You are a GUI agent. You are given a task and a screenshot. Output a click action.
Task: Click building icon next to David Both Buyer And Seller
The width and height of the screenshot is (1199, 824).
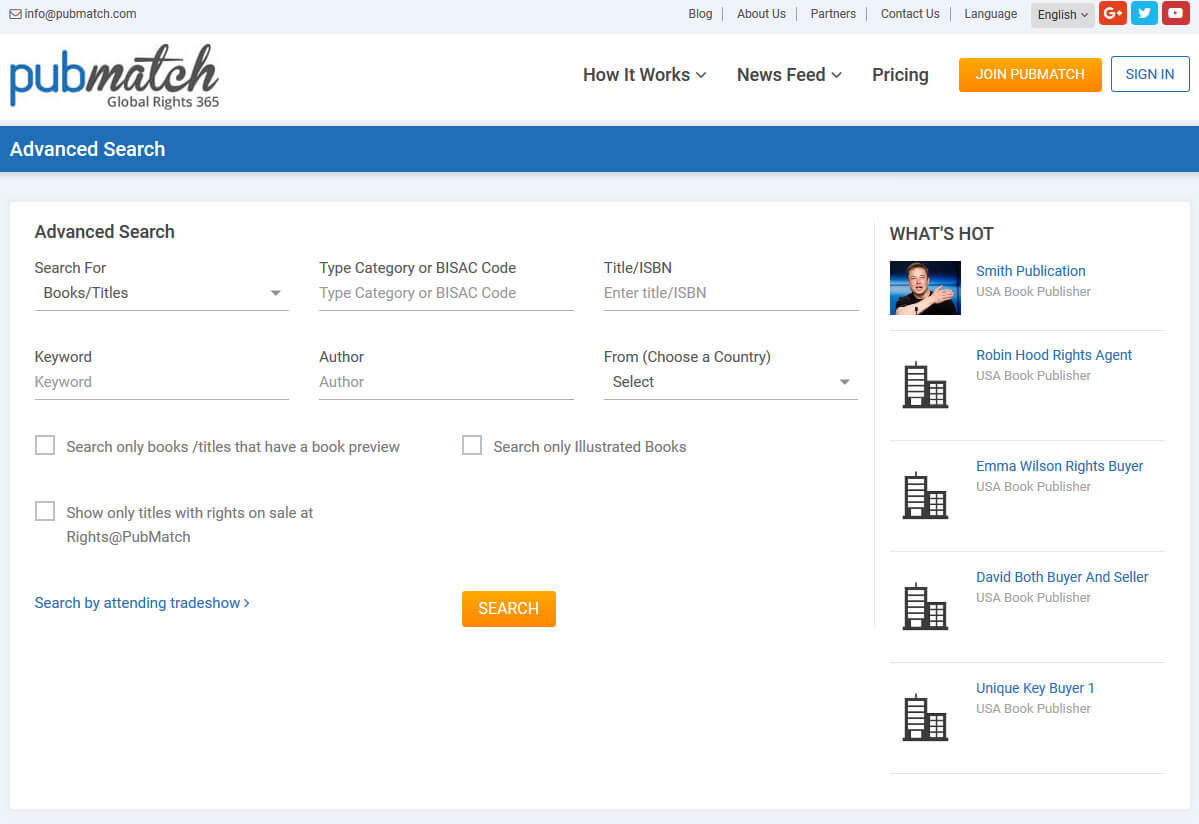(925, 607)
